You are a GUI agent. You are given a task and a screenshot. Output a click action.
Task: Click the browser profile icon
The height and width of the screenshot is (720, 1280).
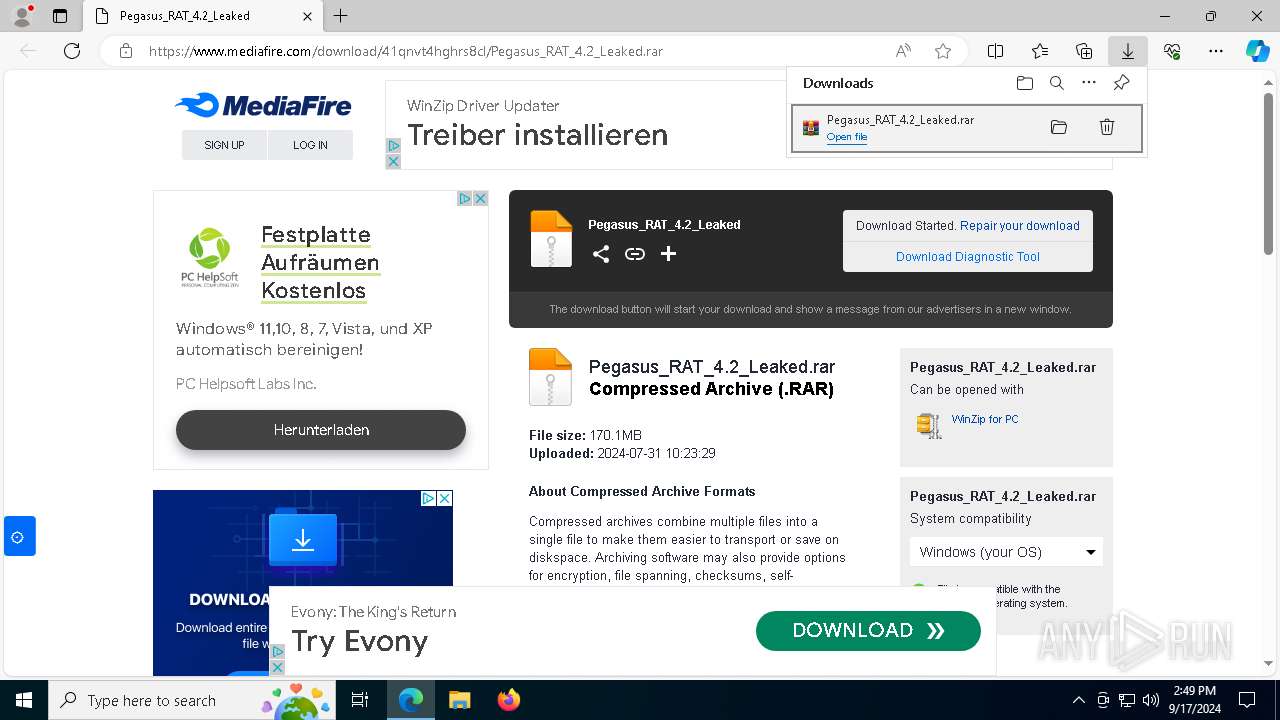(21, 16)
